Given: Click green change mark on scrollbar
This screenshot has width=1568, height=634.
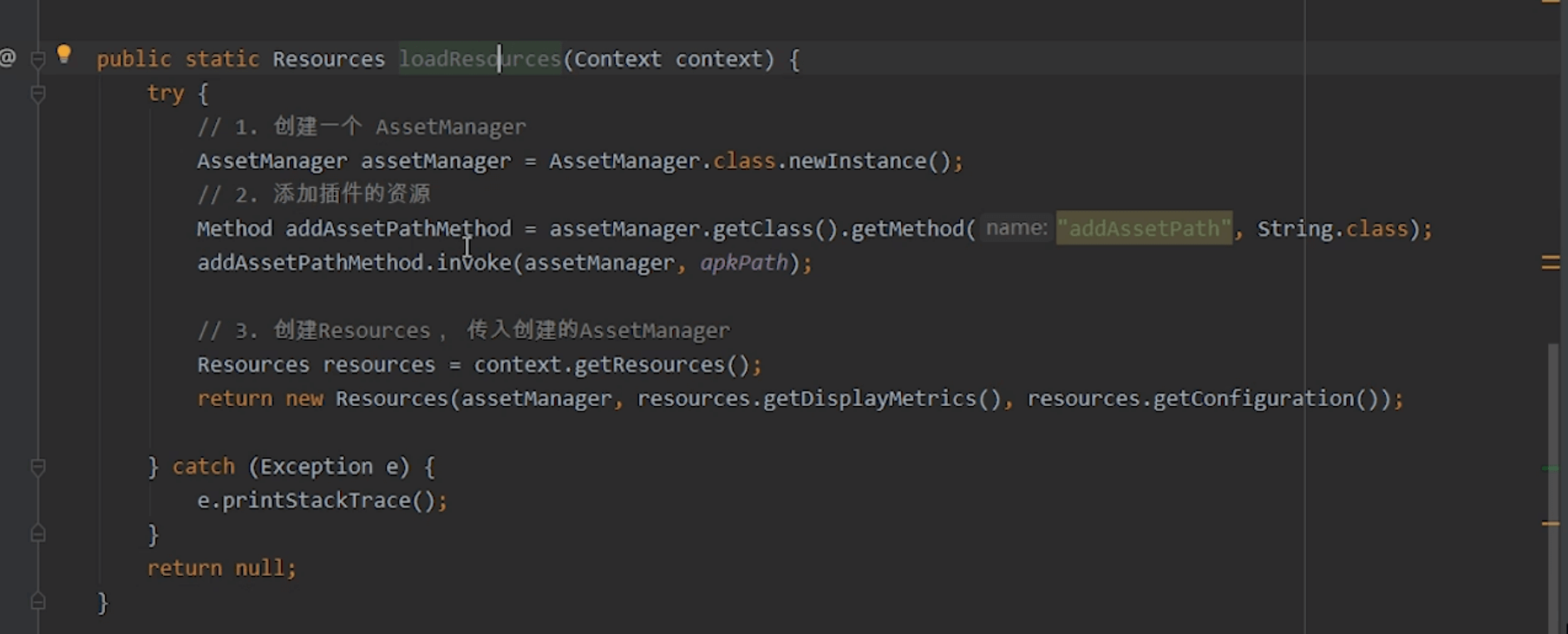Looking at the screenshot, I should [x=1551, y=468].
